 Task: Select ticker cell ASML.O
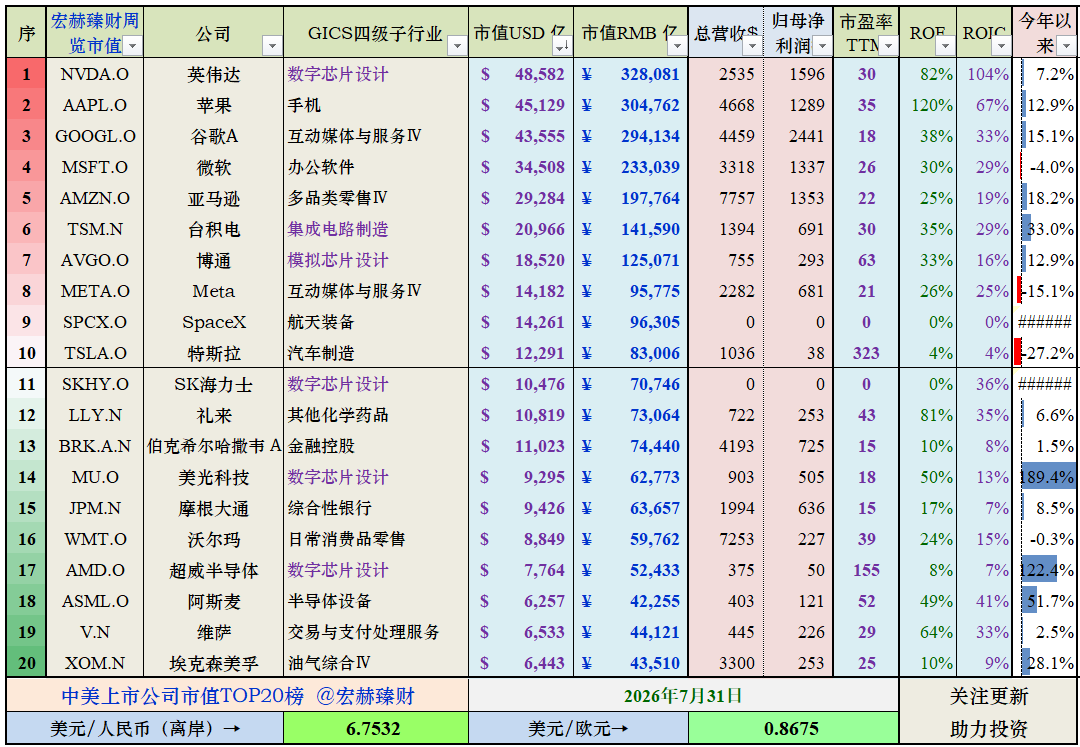coord(95,601)
